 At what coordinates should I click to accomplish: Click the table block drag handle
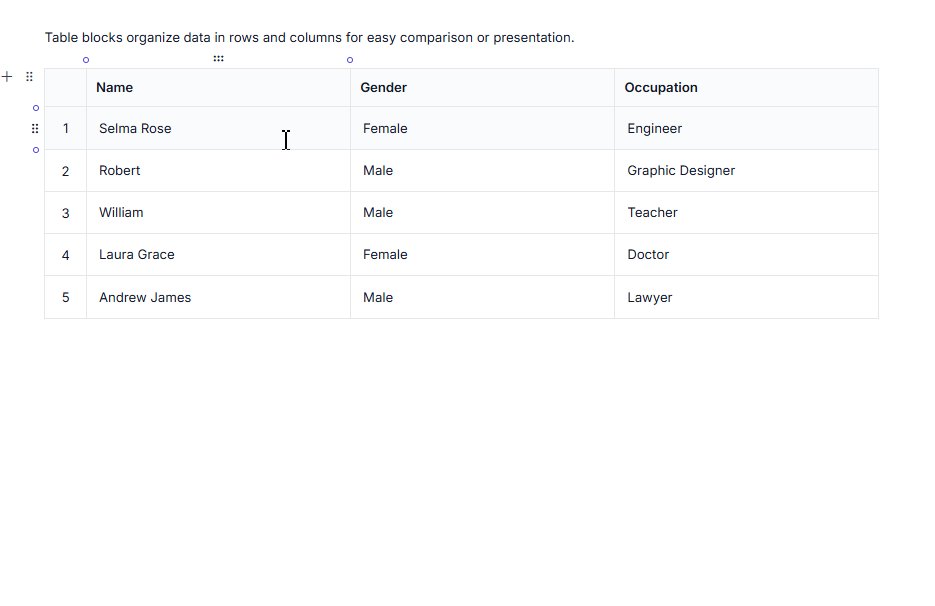[x=29, y=76]
